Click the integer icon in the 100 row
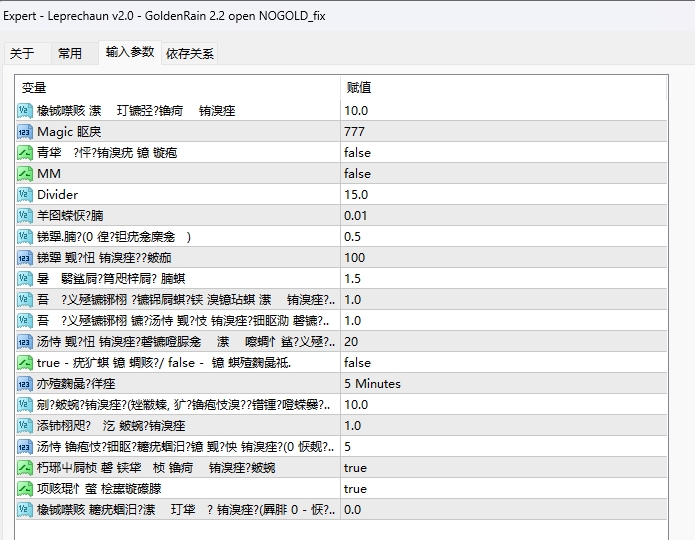This screenshot has width=695, height=540. [25, 258]
